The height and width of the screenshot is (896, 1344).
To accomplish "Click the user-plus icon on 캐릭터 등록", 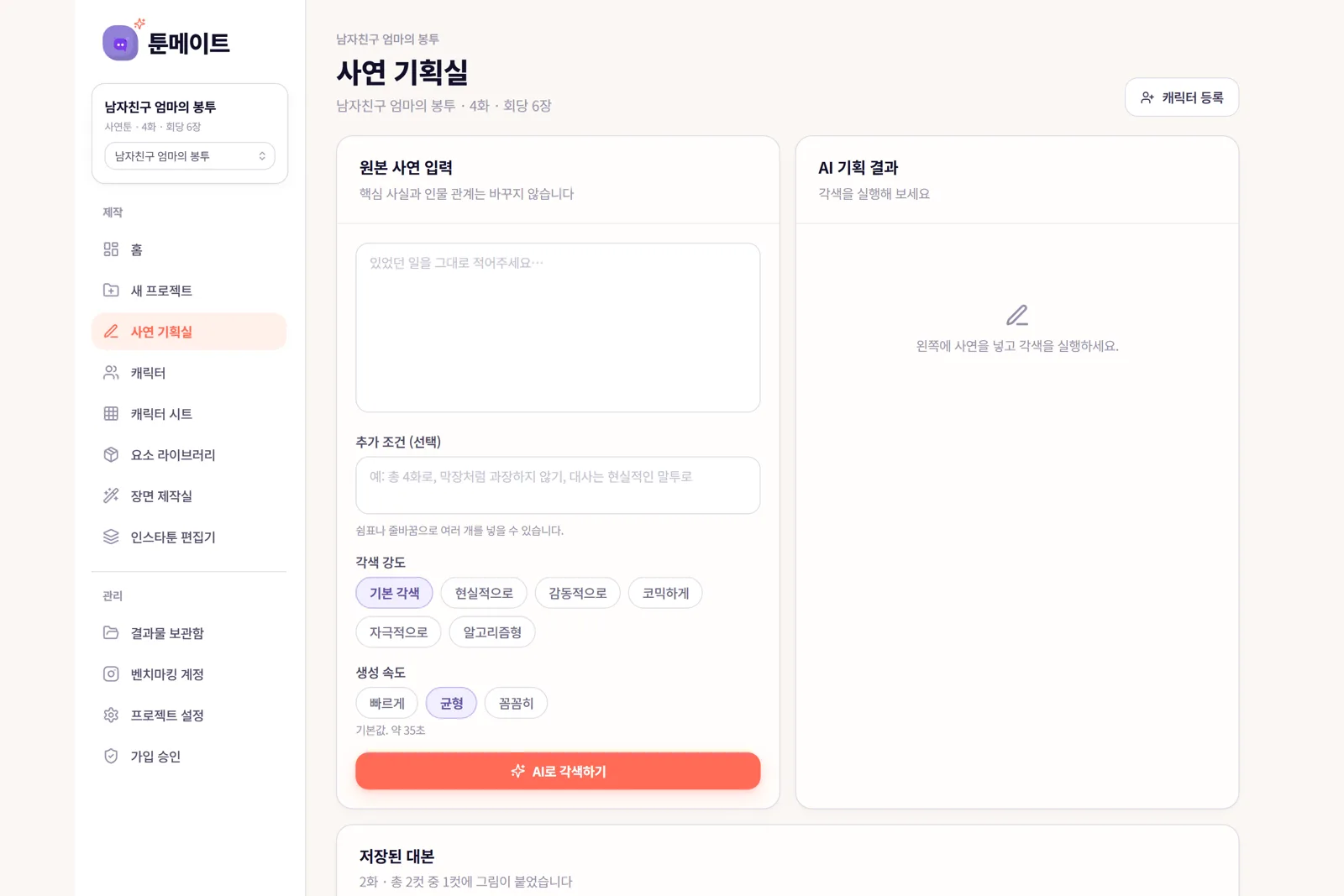I will pyautogui.click(x=1147, y=97).
